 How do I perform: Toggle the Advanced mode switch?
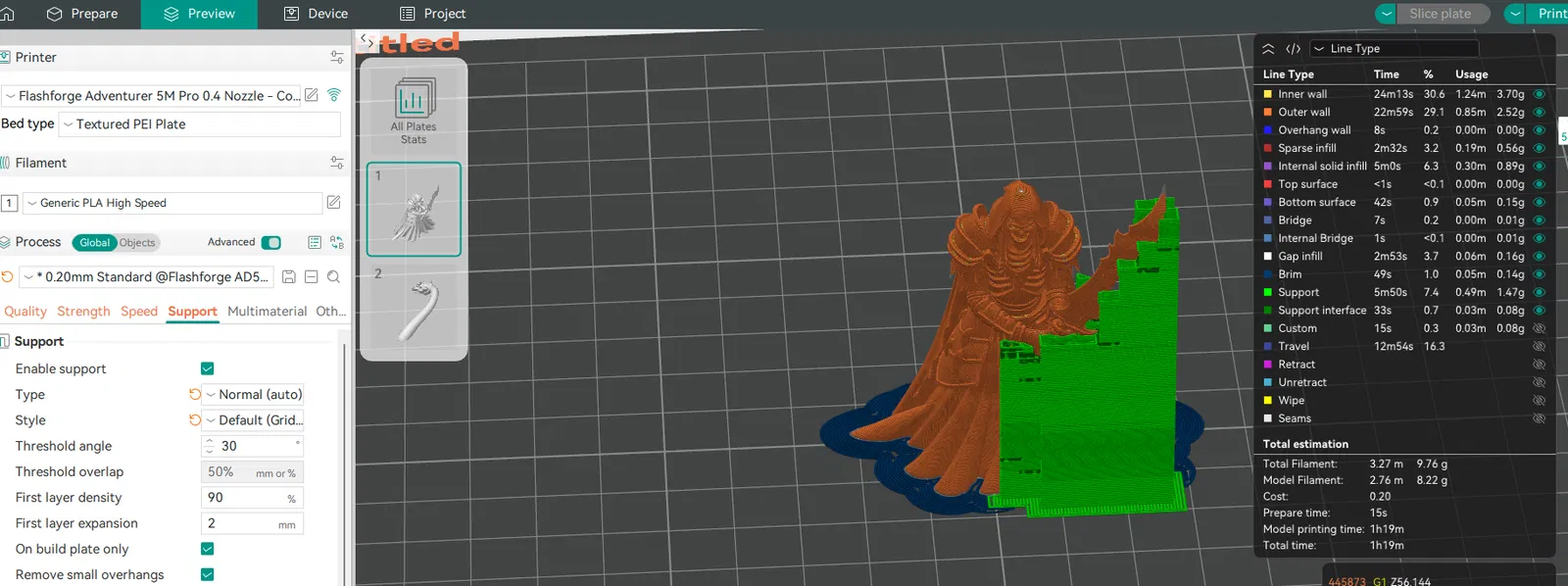[271, 242]
